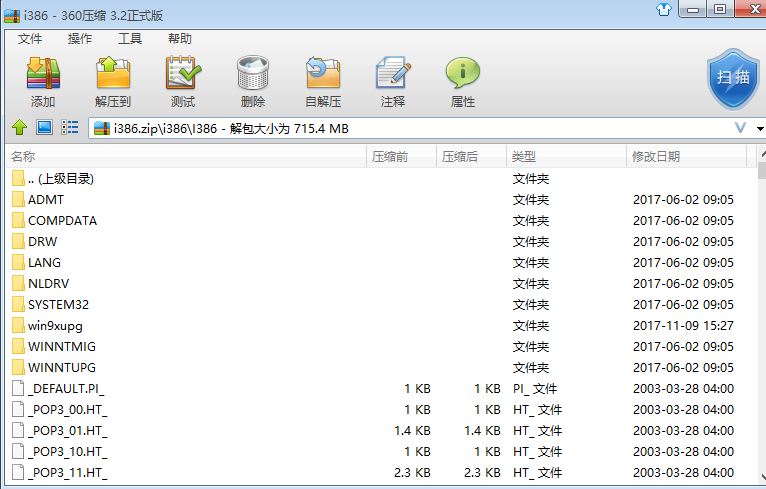Select the _POP3_11.HT_ file
The width and height of the screenshot is (766, 489).
(x=381, y=472)
